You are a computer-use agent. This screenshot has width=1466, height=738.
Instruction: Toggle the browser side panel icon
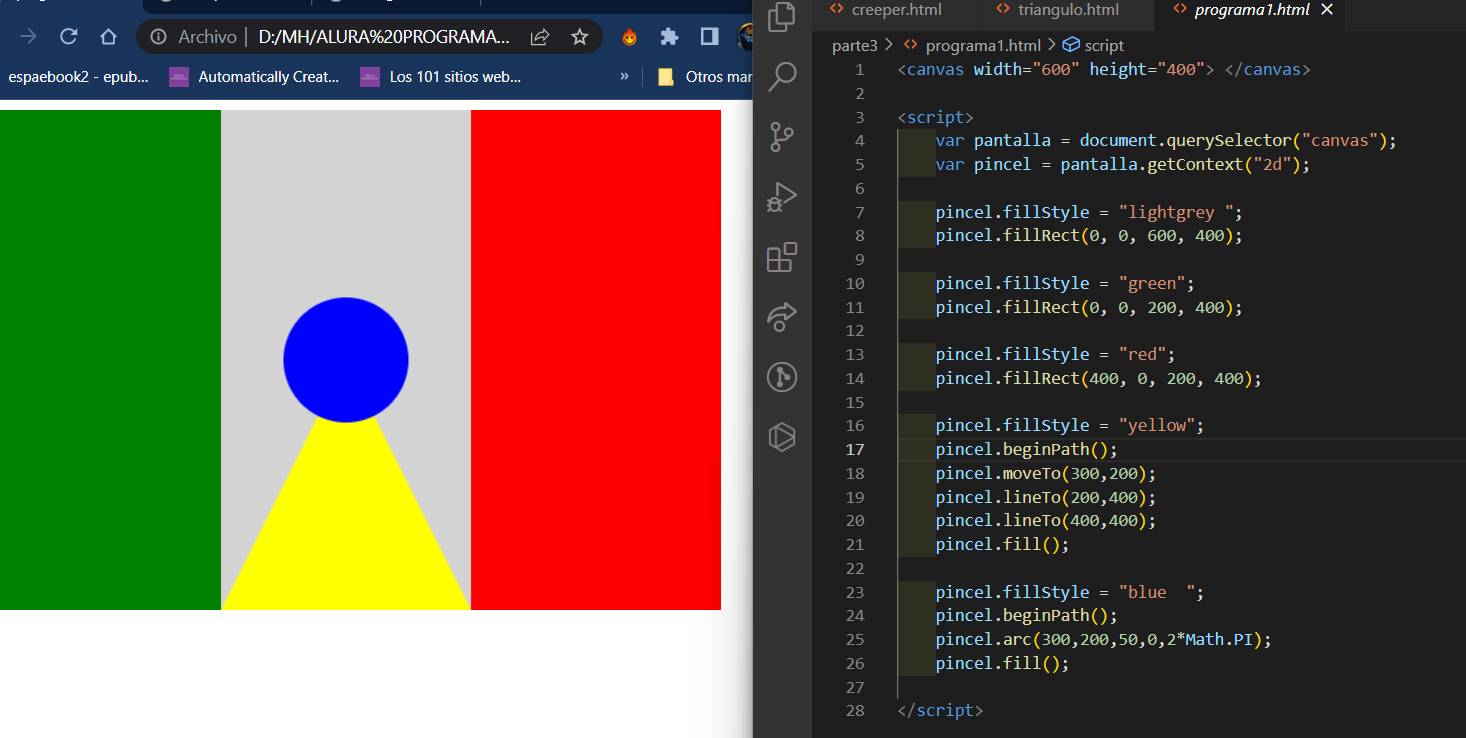point(709,37)
